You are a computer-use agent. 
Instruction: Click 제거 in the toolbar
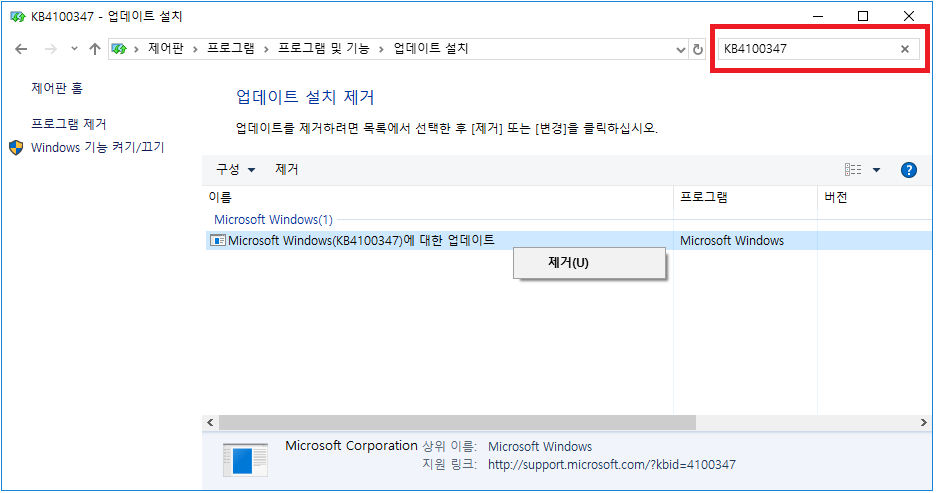pyautogui.click(x=287, y=170)
